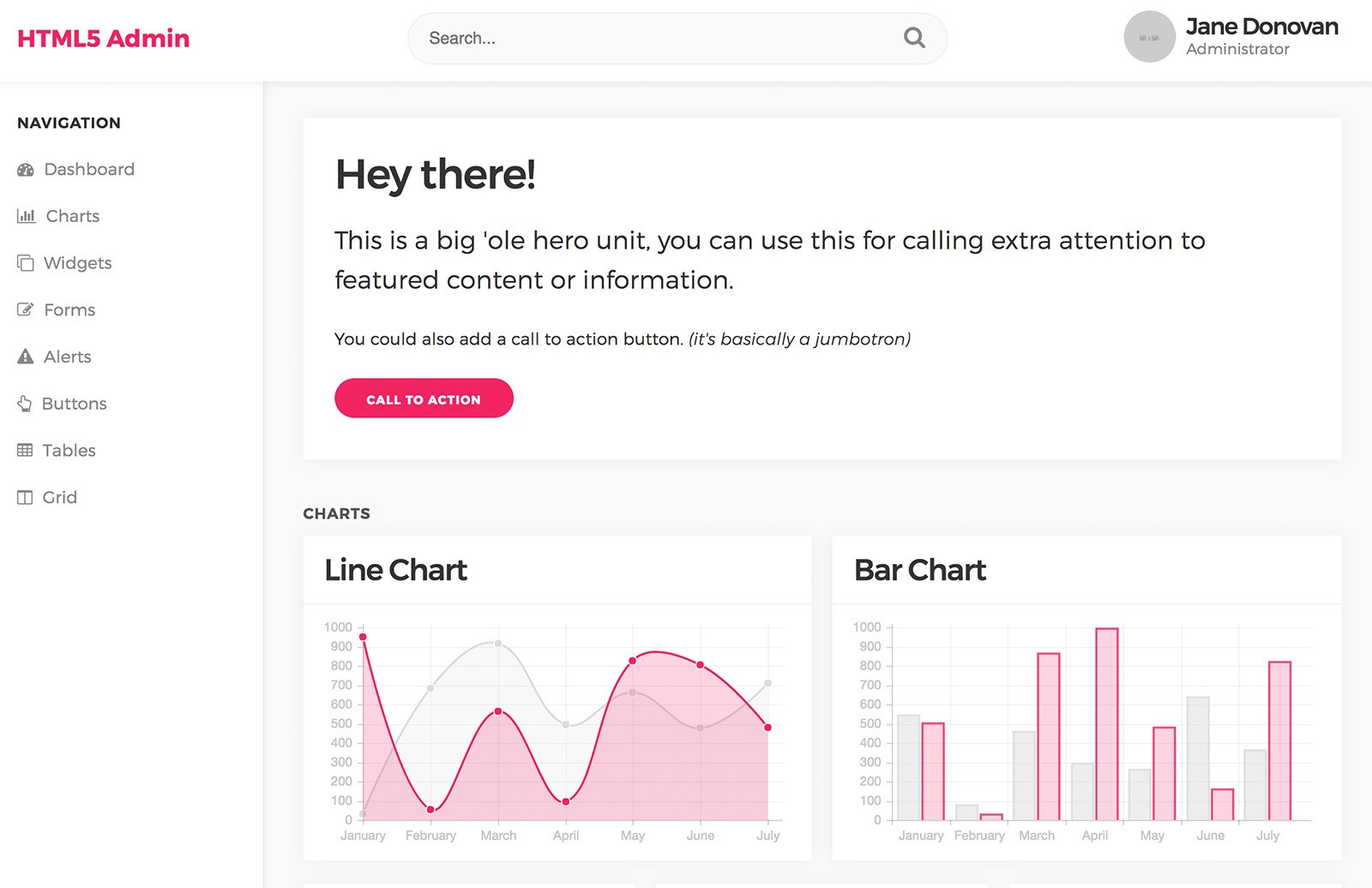Click the Tables grid icon

coord(25,450)
